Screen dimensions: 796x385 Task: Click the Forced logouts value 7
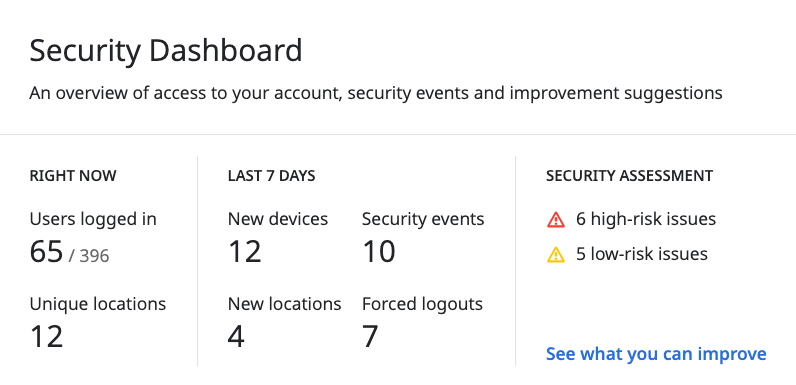click(x=370, y=336)
